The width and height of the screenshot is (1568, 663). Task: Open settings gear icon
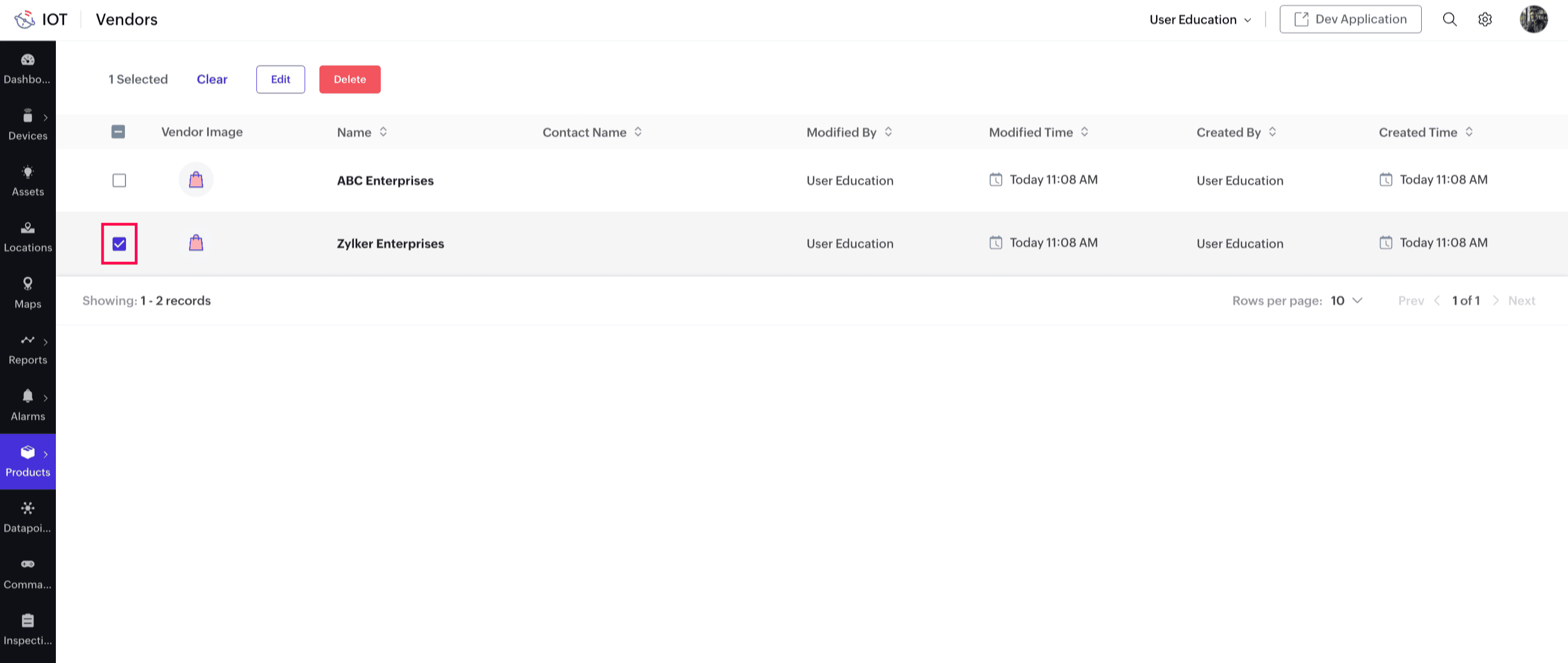pyautogui.click(x=1485, y=20)
